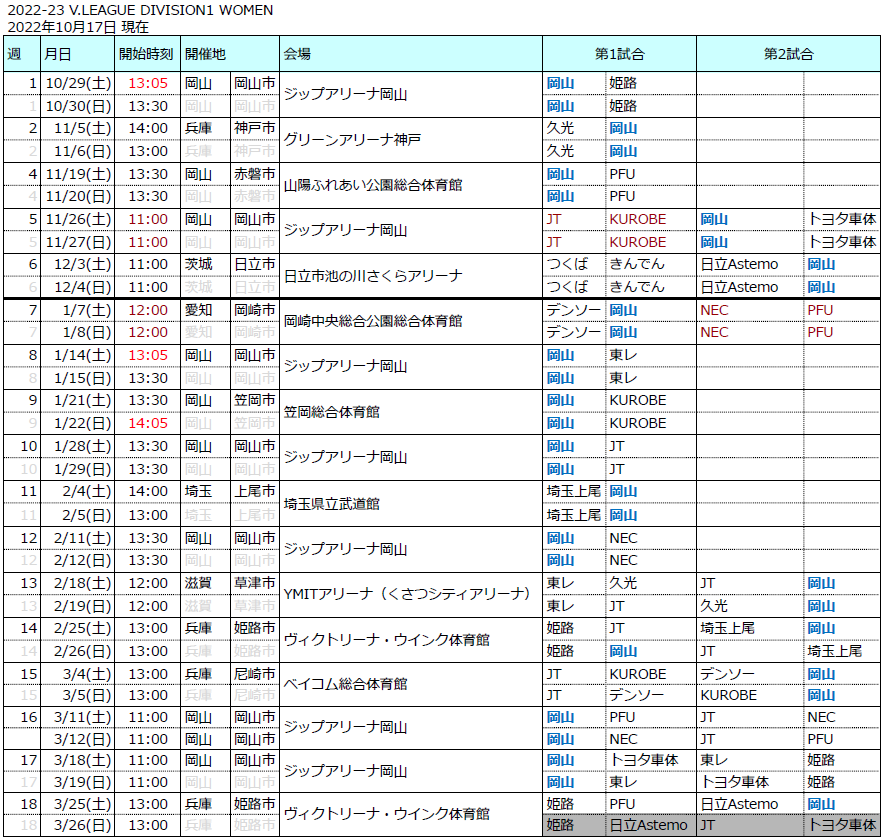Click 尼崎市 in the 3/4 row
882x838 pixels.
[x=255, y=674]
